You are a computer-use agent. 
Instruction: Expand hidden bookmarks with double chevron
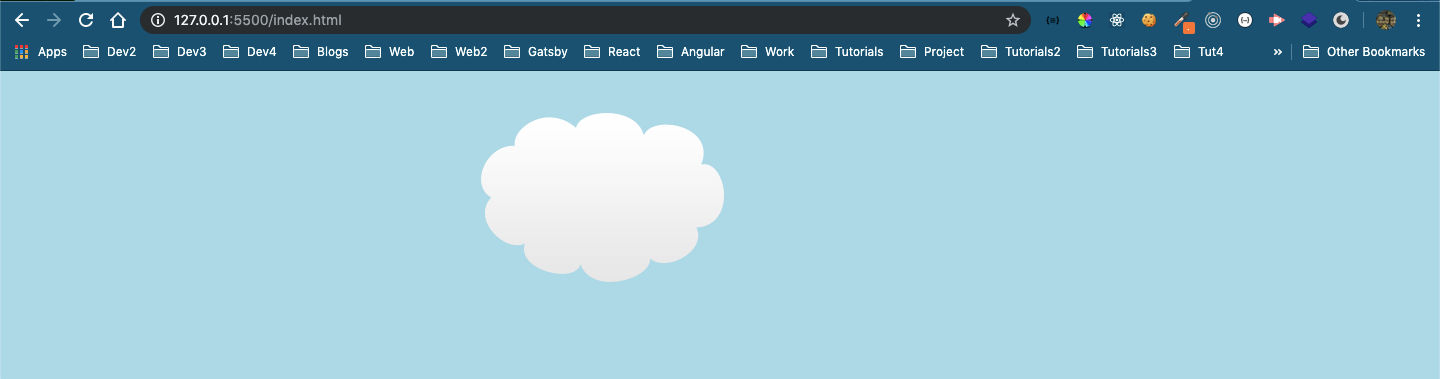pos(1277,52)
